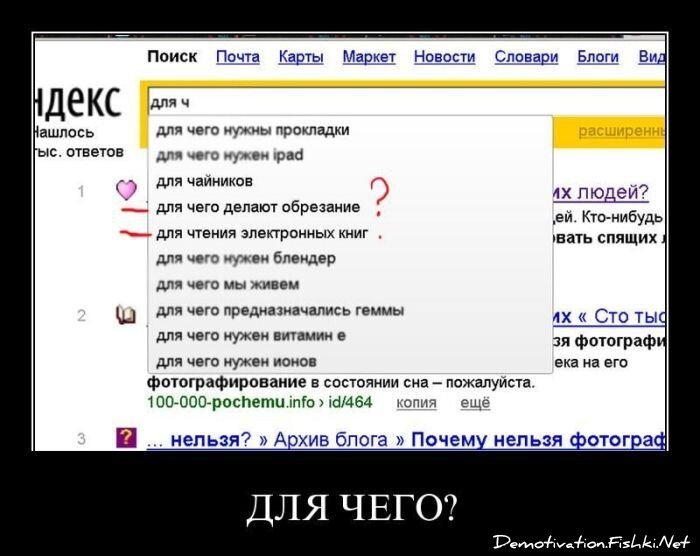Open the Маркет link
The width and height of the screenshot is (700, 556).
369,57
